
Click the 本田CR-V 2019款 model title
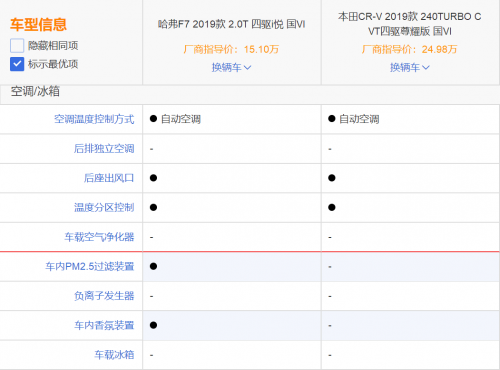coord(410,24)
